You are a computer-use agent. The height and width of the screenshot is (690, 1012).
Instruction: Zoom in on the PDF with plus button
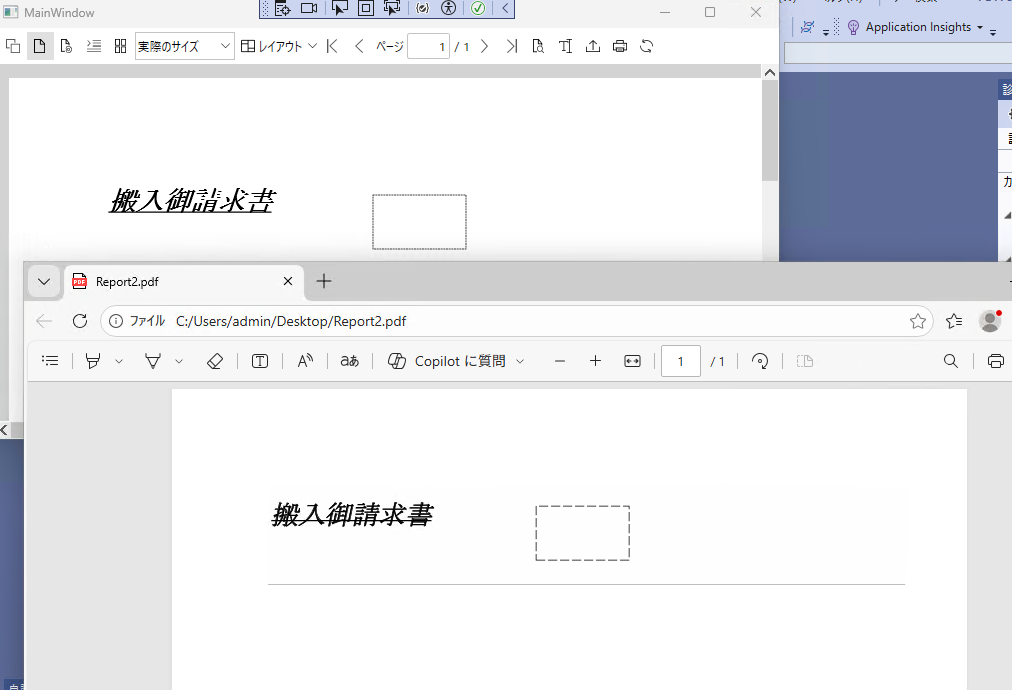click(x=595, y=361)
